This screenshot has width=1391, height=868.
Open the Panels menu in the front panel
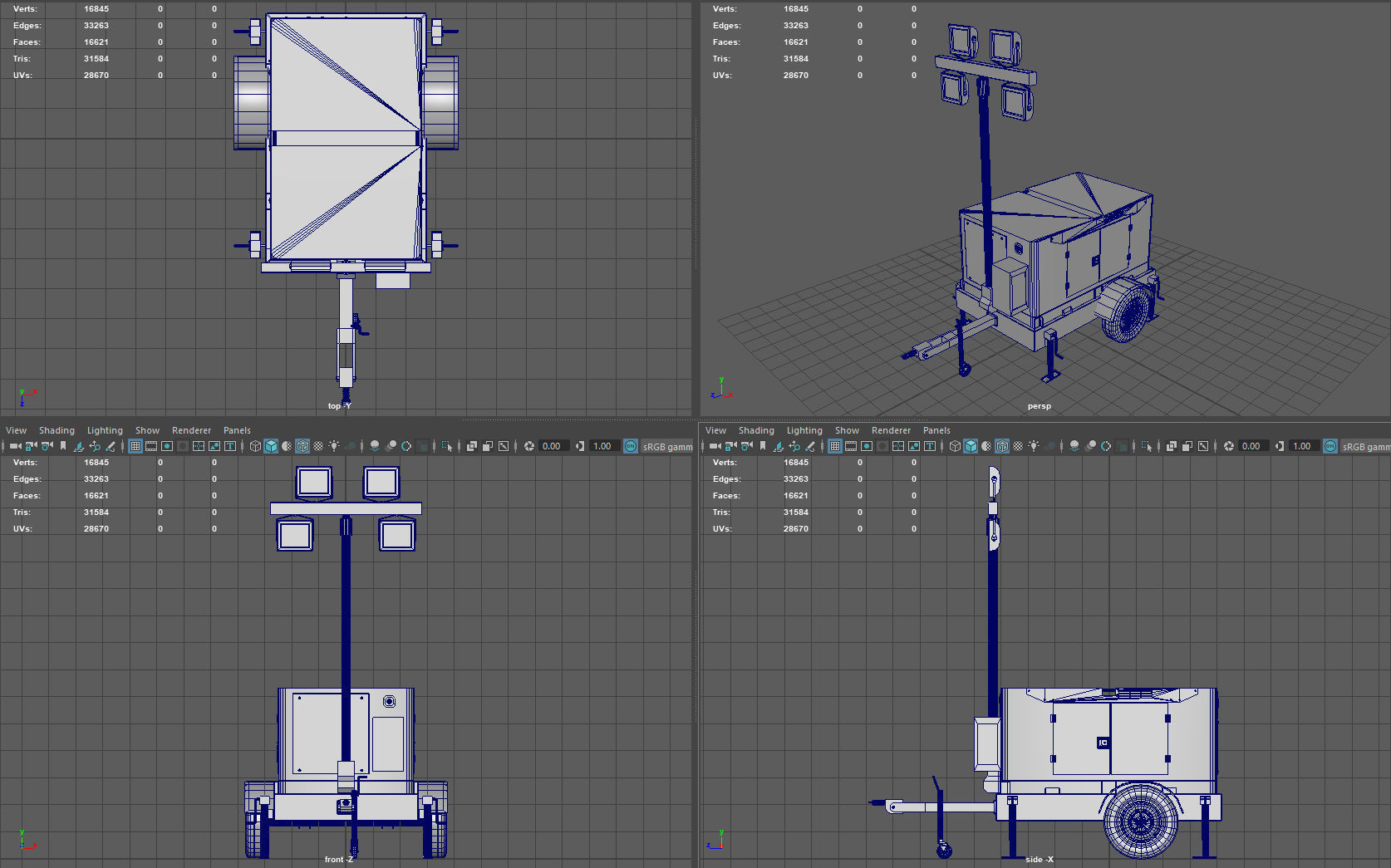point(237,430)
